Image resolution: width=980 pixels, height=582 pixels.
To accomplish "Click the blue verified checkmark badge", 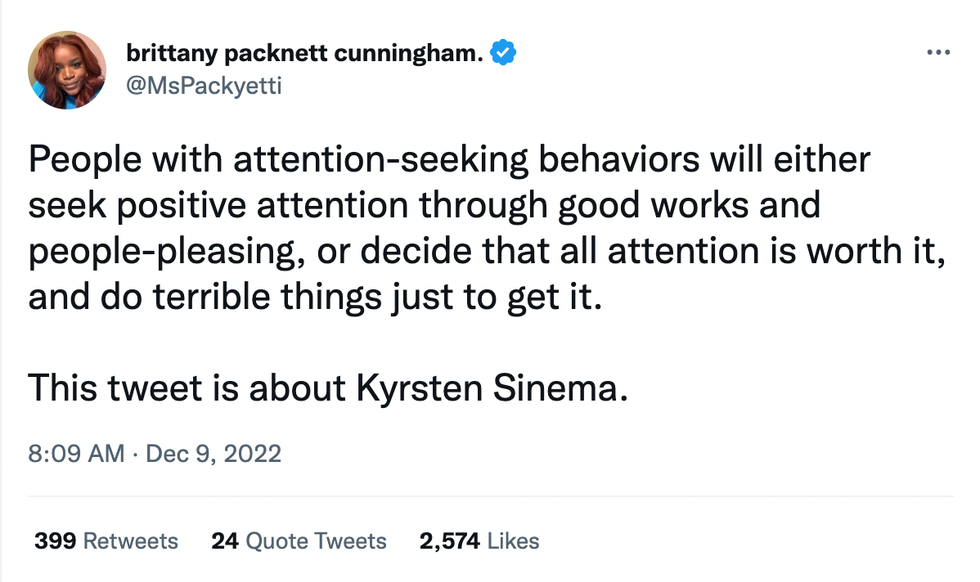I will tap(507, 53).
